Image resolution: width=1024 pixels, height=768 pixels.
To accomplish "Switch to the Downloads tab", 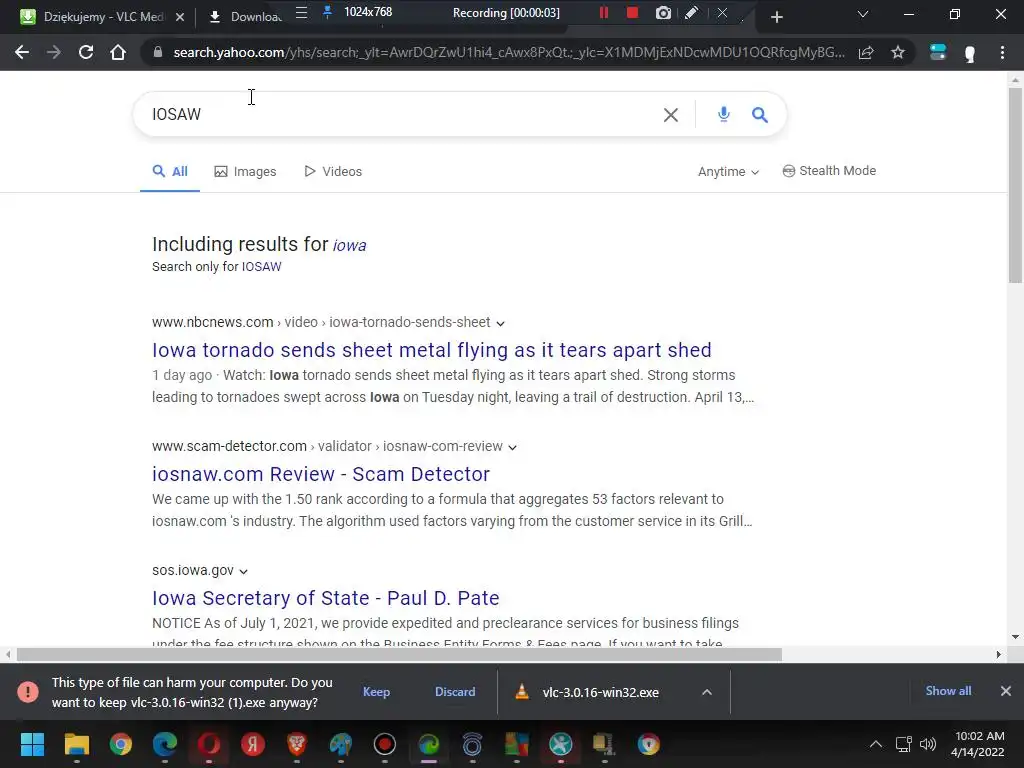I will (x=245, y=17).
